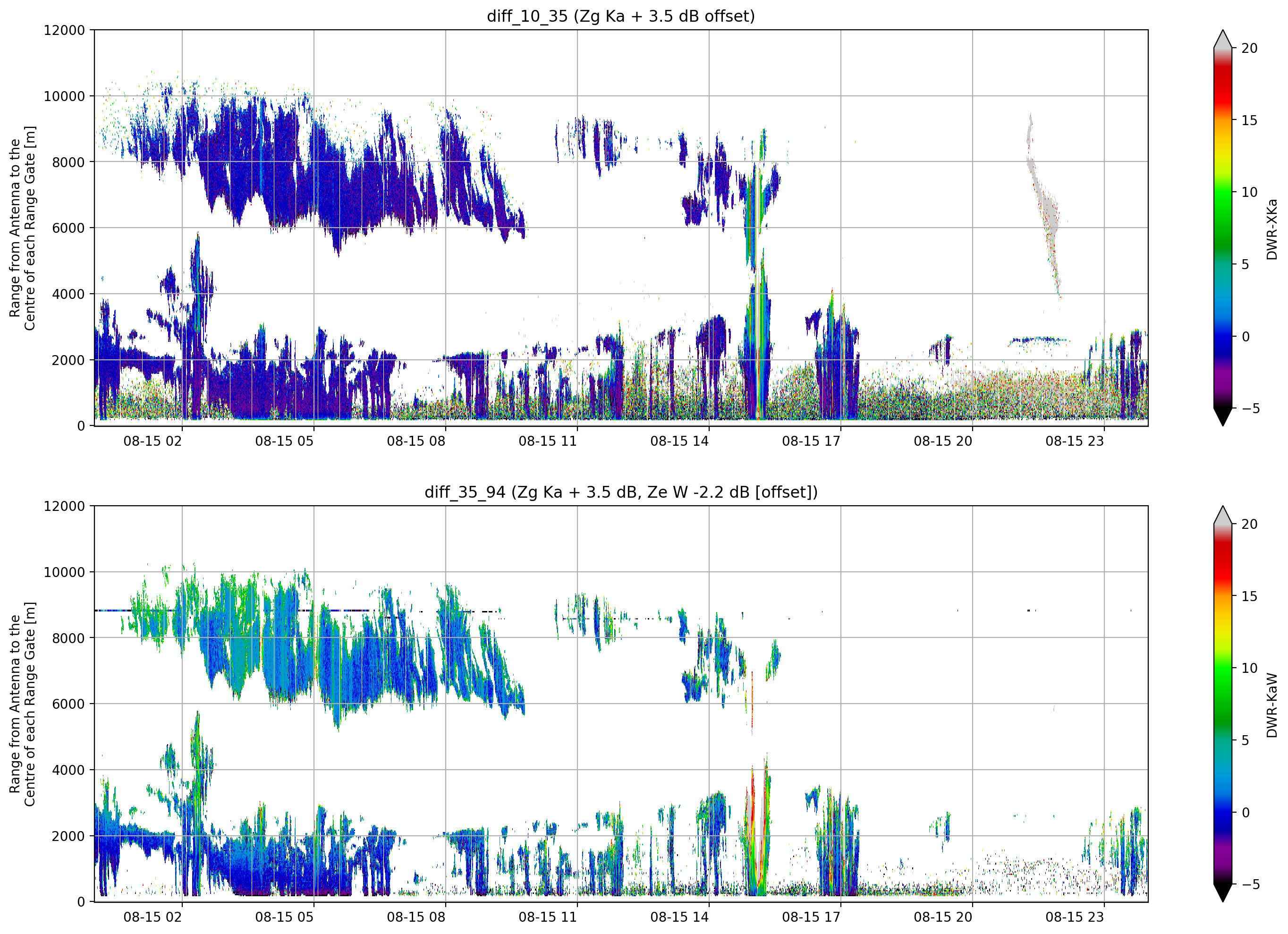Click the 2000 y-tick of the diff_10_35 plot
The image size is (1288, 934).
[x=68, y=360]
